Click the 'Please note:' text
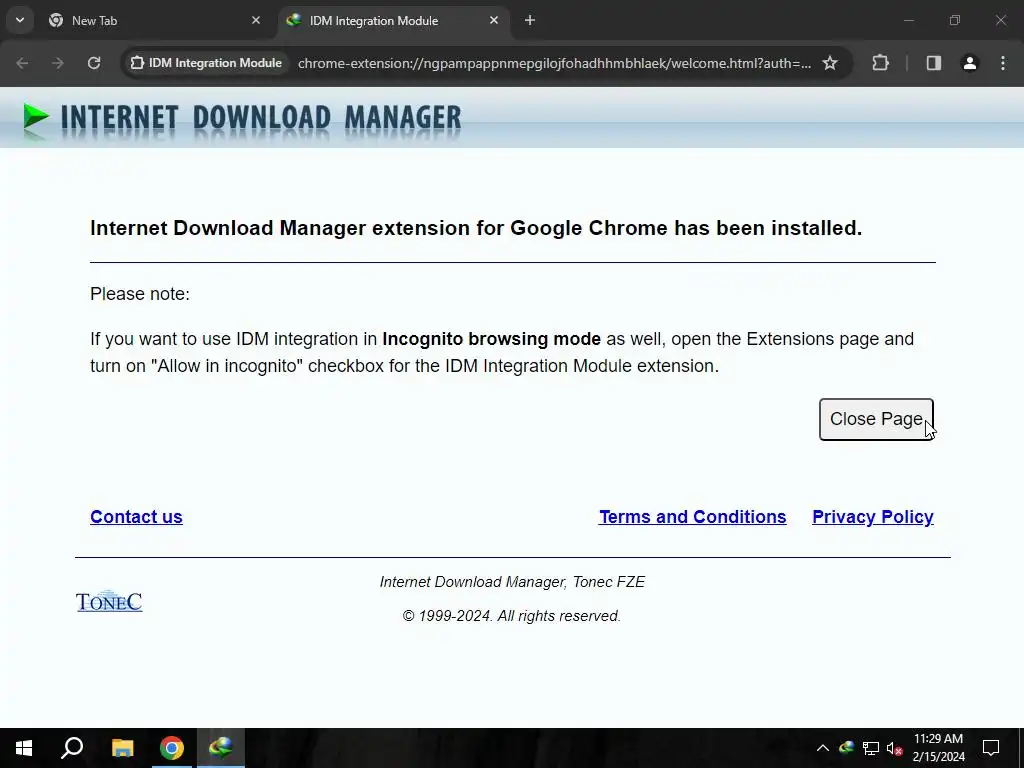Image resolution: width=1024 pixels, height=768 pixels. click(140, 294)
